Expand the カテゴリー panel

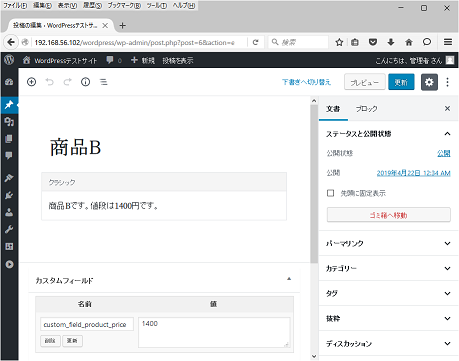(388, 268)
